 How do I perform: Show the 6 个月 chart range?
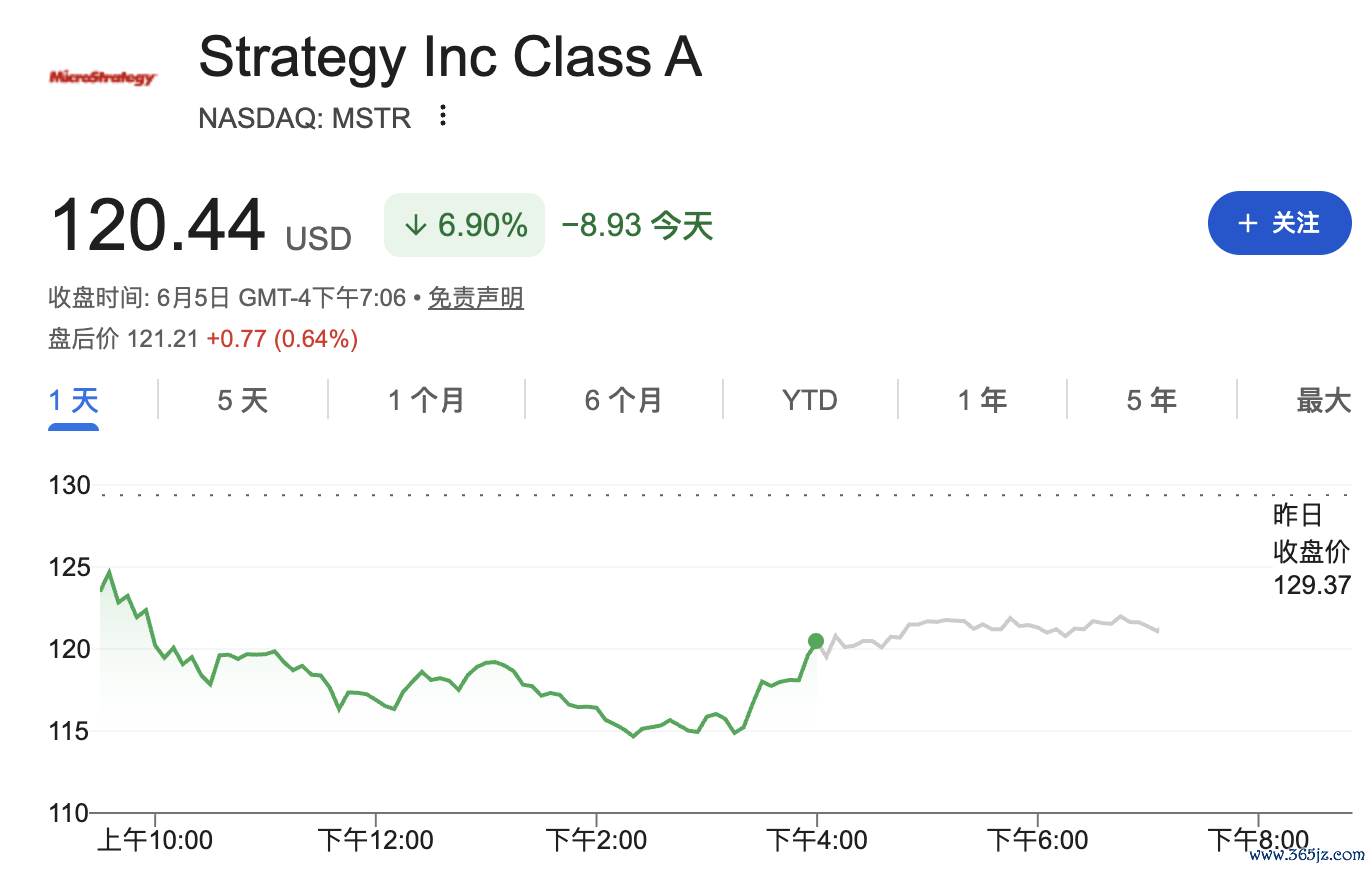(x=624, y=401)
